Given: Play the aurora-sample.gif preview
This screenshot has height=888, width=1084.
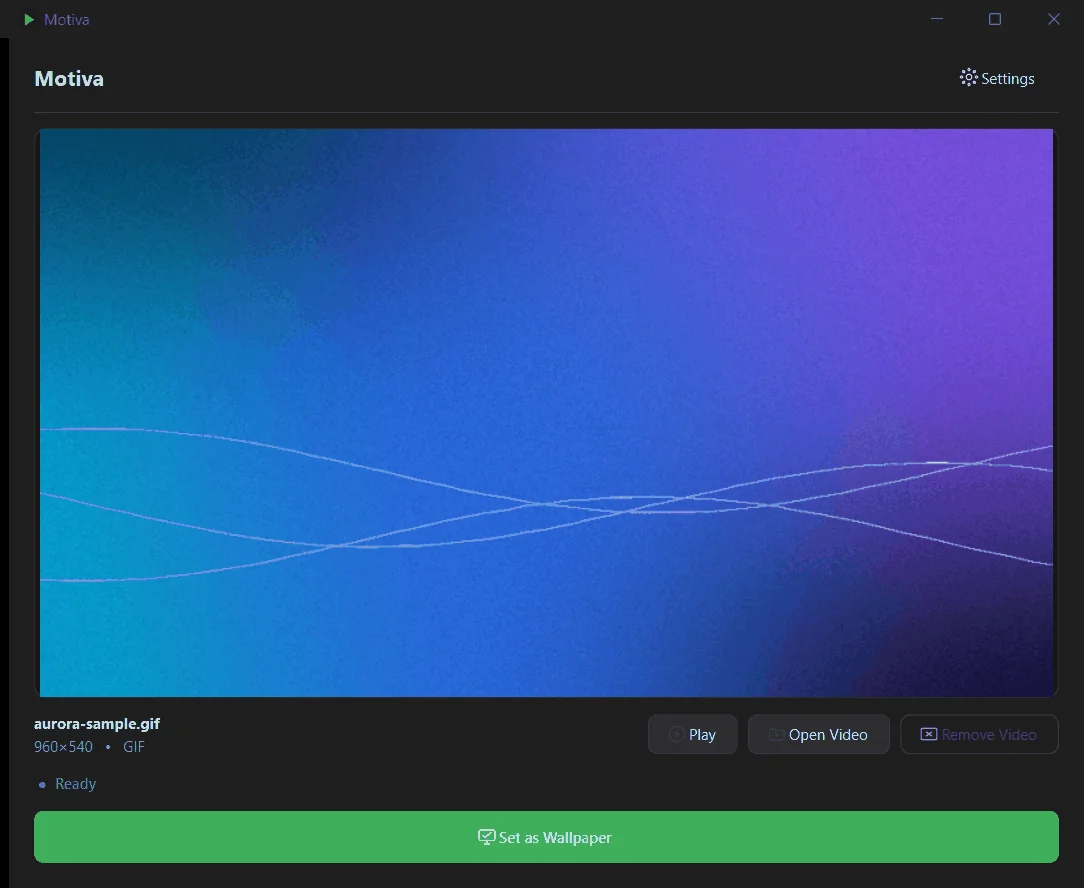Looking at the screenshot, I should click(692, 734).
